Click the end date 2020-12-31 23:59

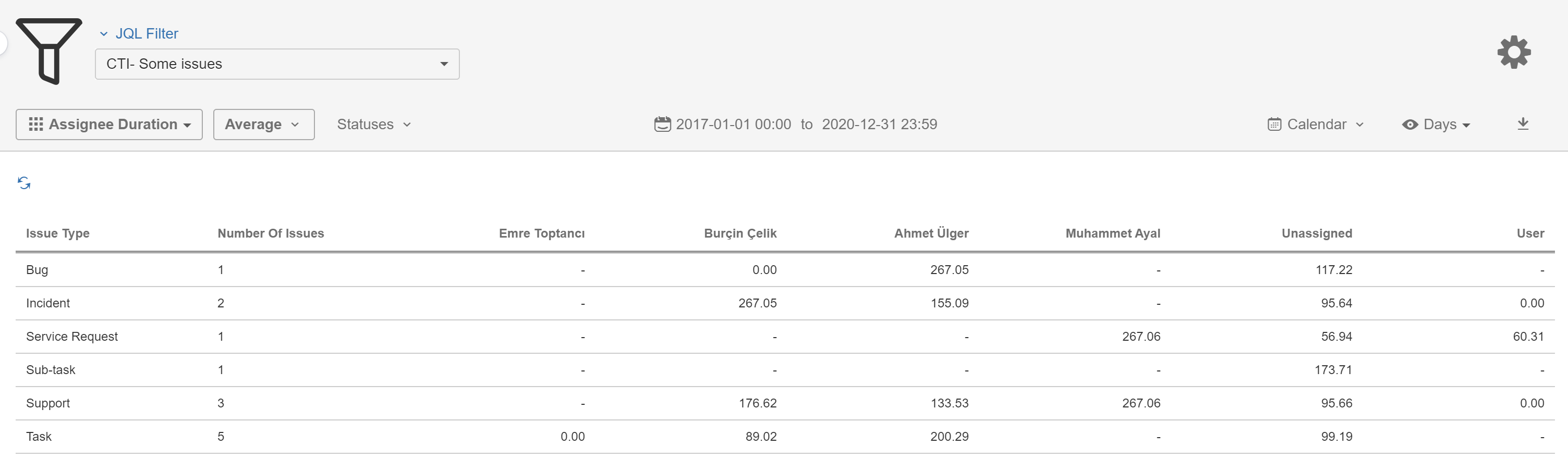click(x=879, y=124)
